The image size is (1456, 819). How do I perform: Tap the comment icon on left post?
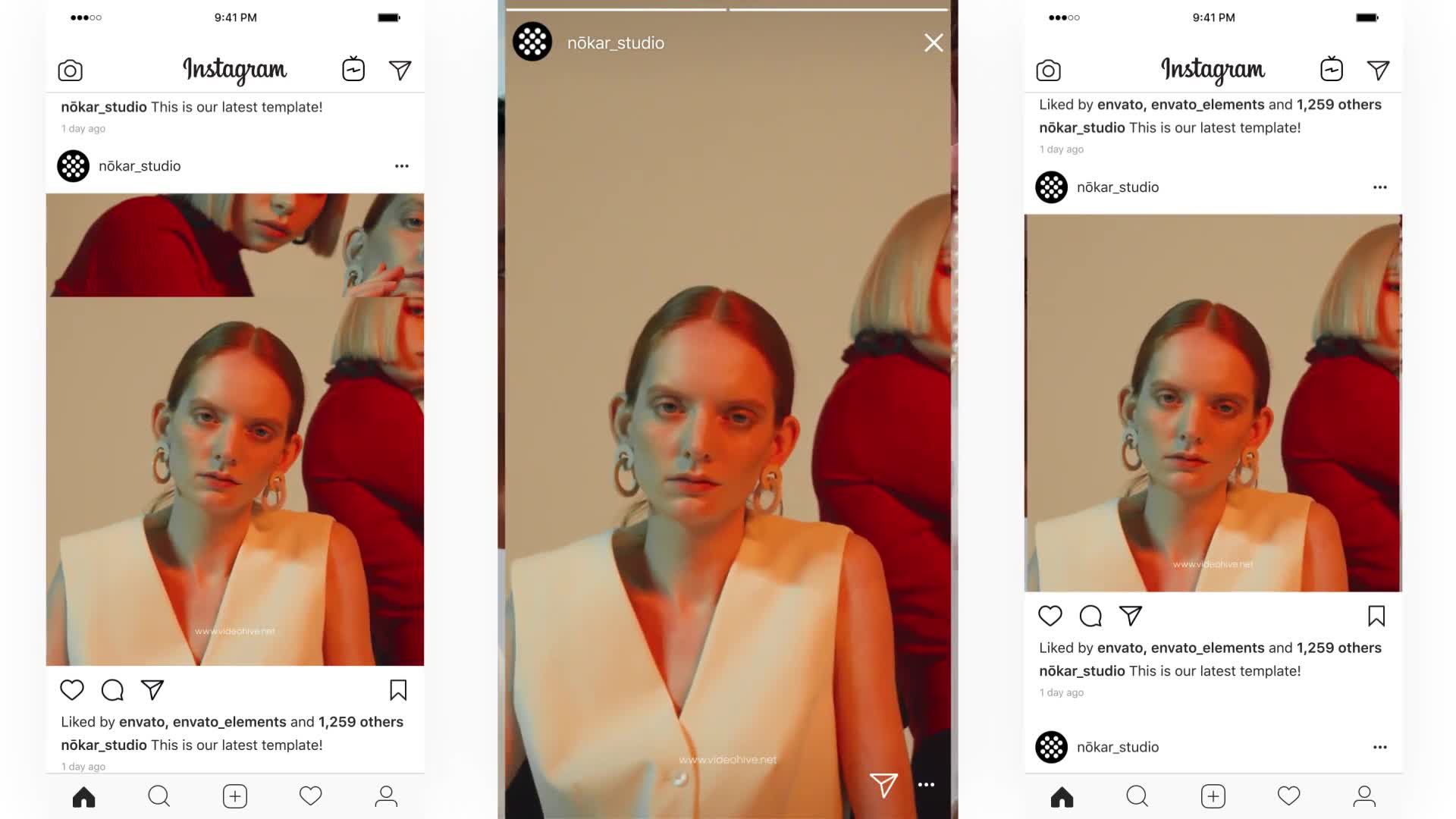pos(112,689)
